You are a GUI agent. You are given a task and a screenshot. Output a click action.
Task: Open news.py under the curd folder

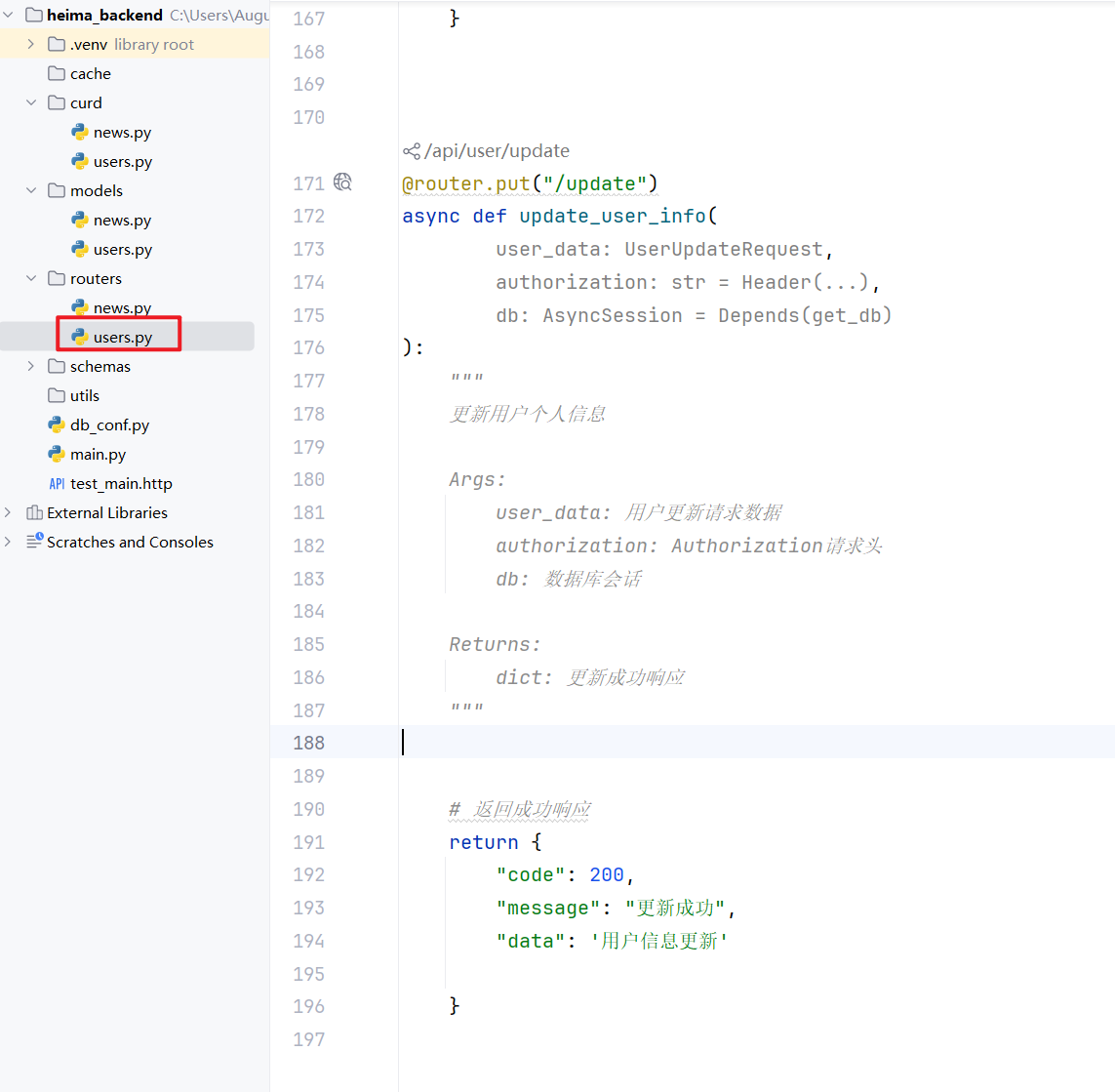coord(122,133)
